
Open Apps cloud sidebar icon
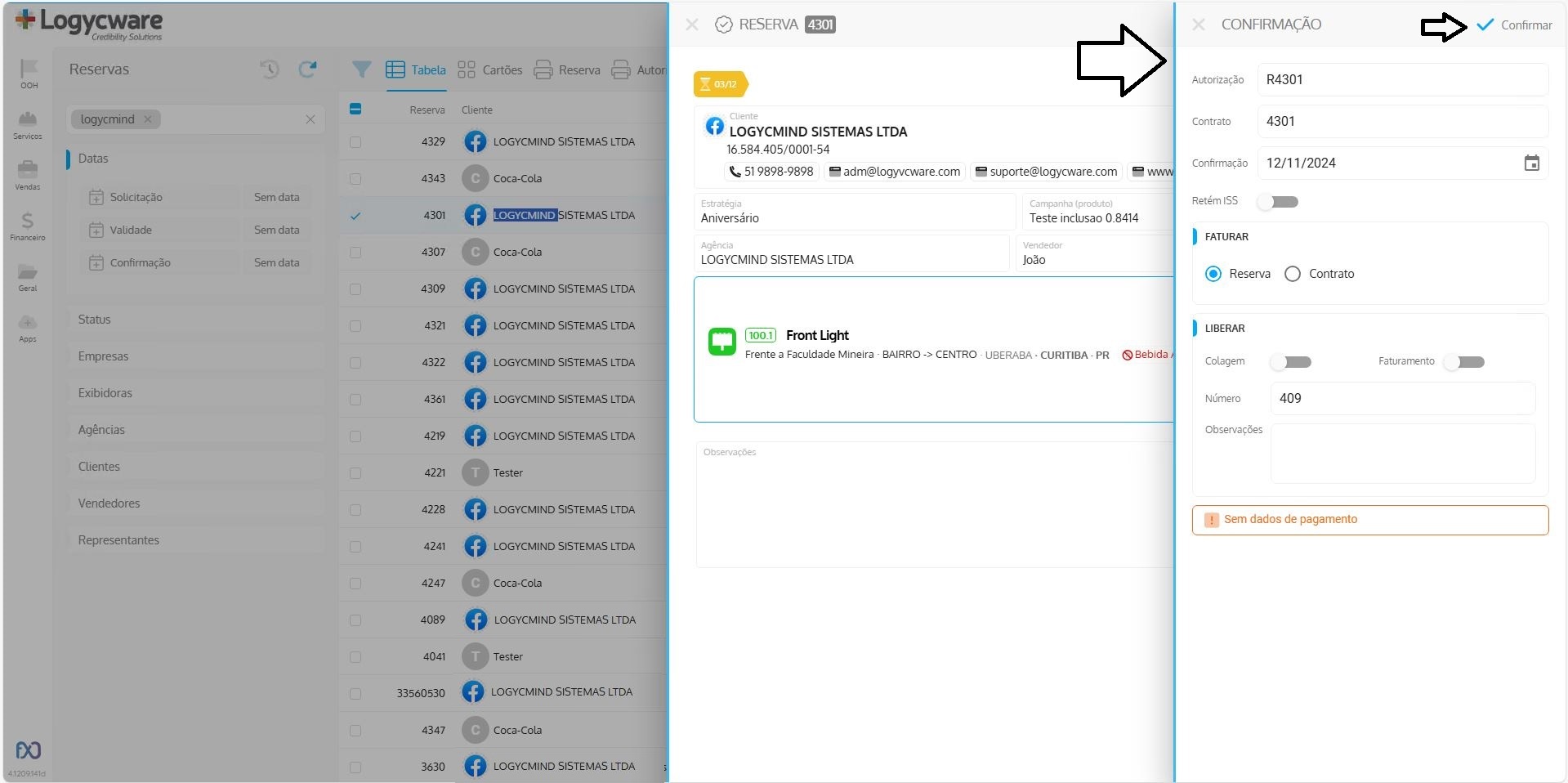[28, 328]
